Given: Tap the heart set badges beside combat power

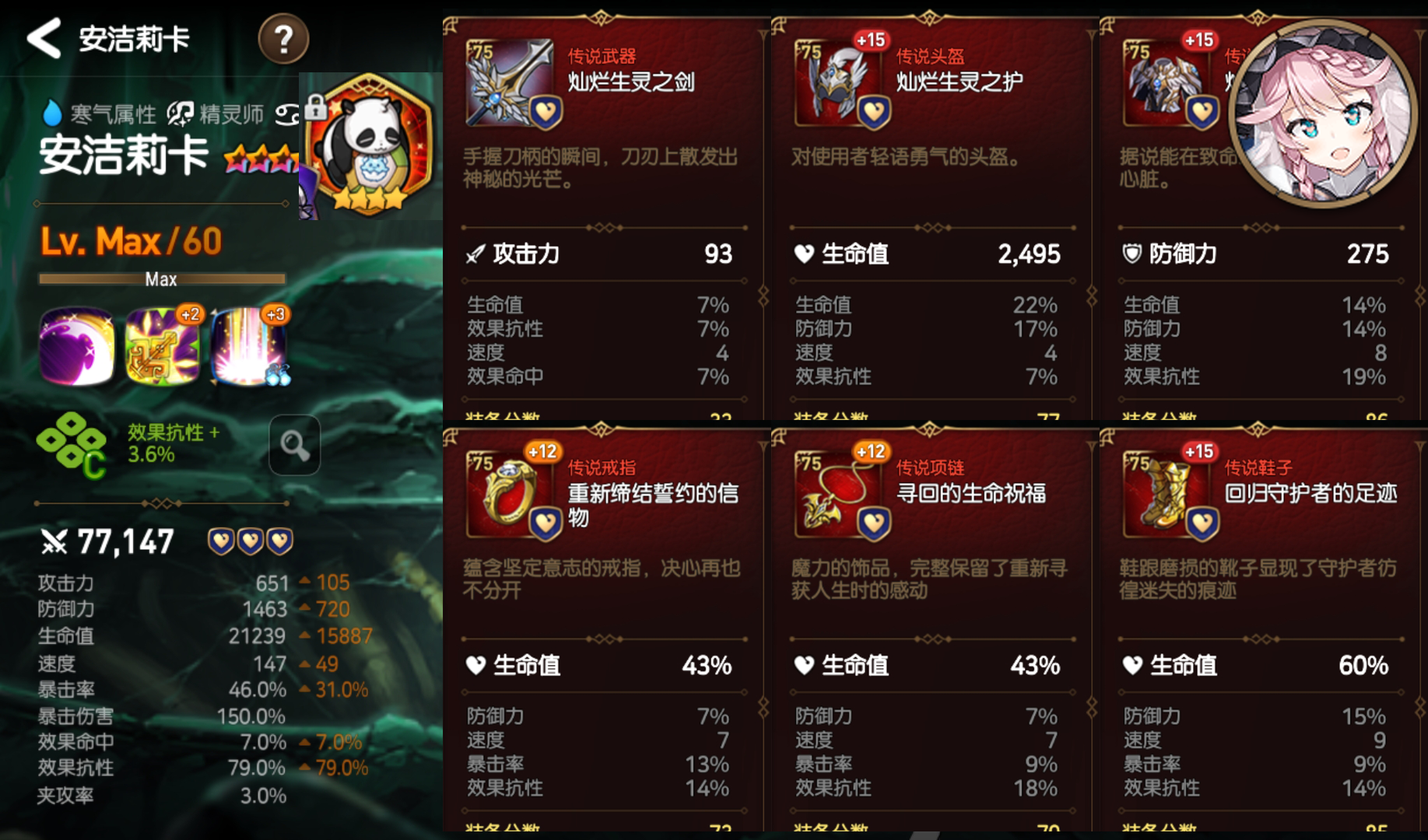Looking at the screenshot, I should coord(250,541).
